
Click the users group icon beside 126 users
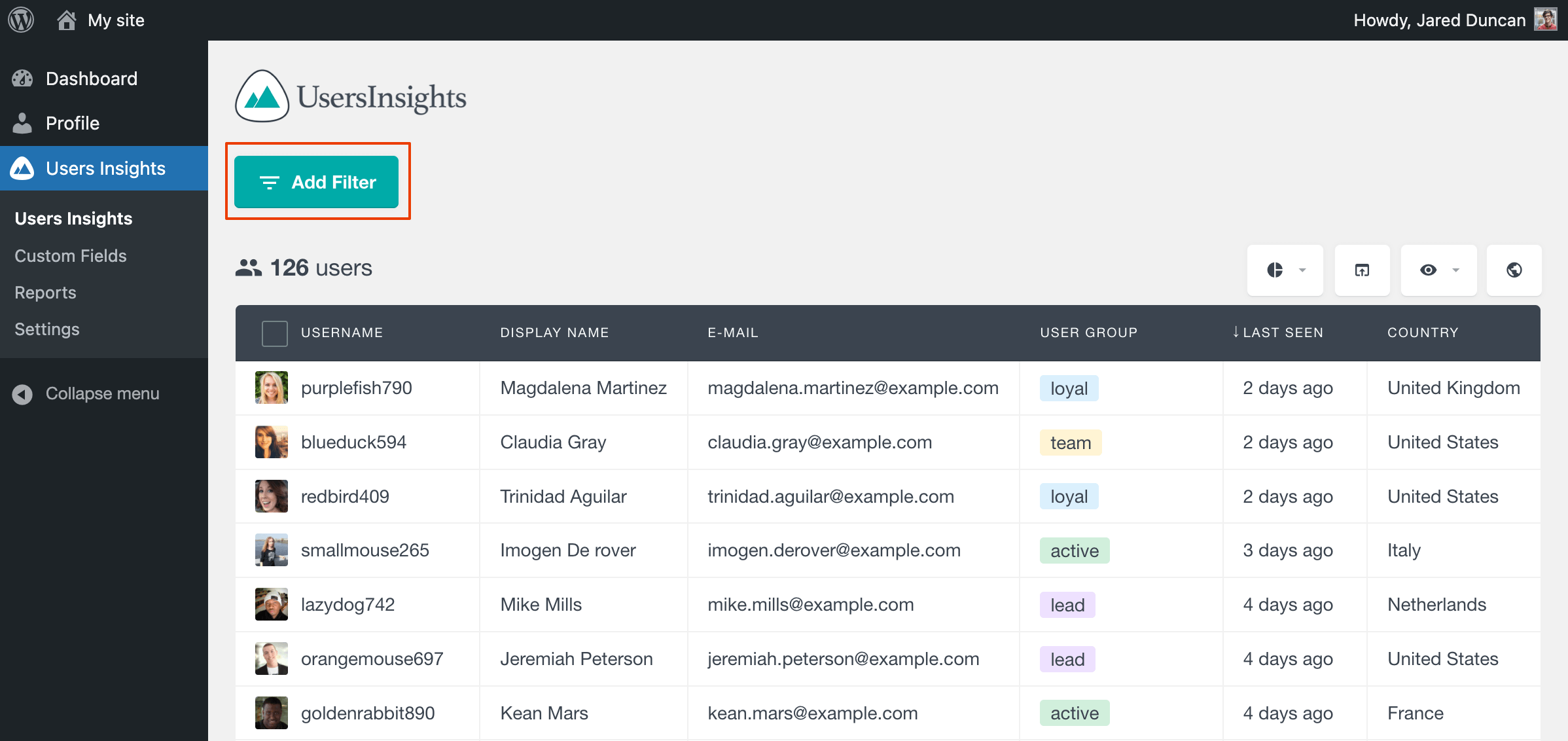[x=249, y=268]
